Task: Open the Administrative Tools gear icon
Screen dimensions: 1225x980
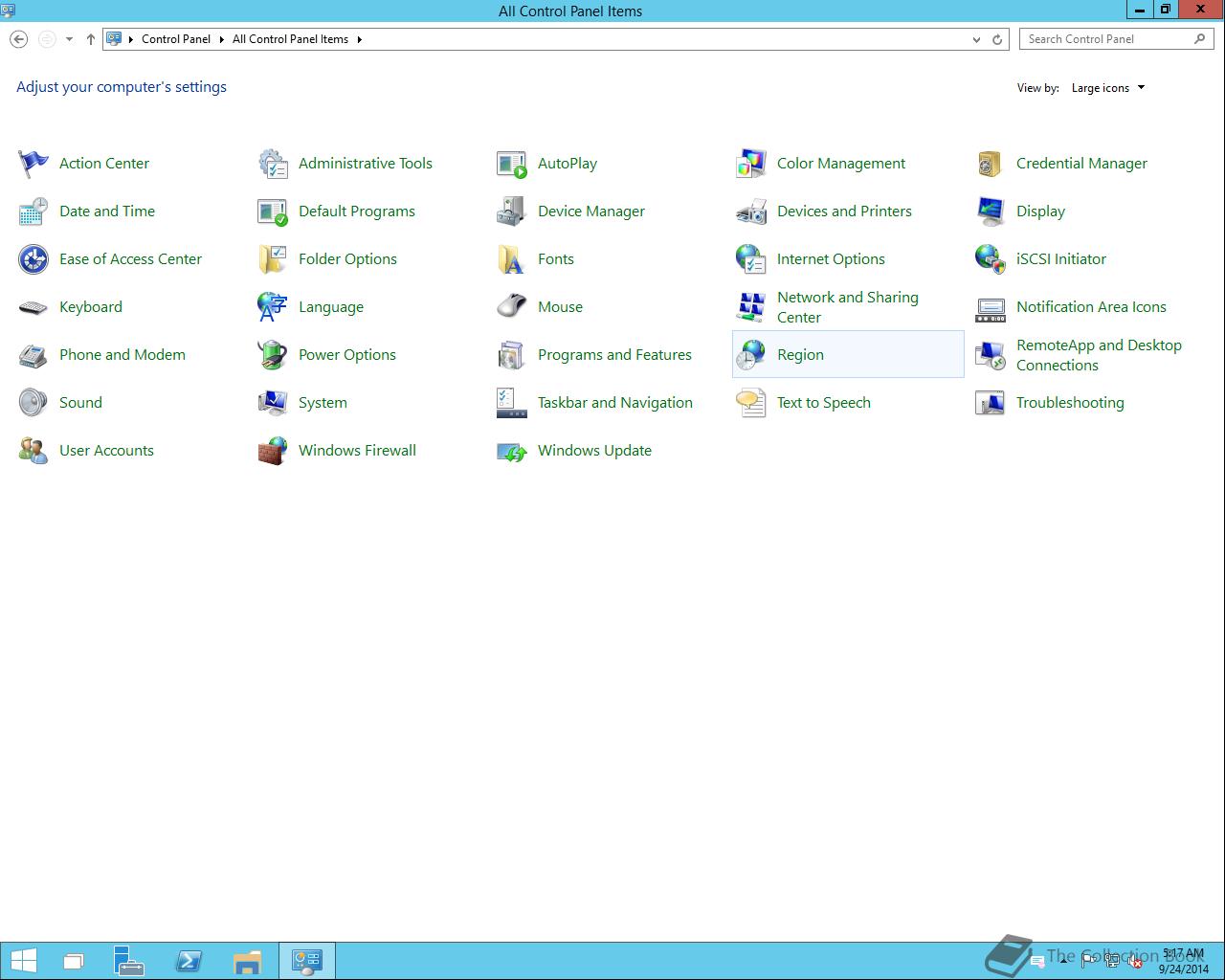Action: (273, 164)
